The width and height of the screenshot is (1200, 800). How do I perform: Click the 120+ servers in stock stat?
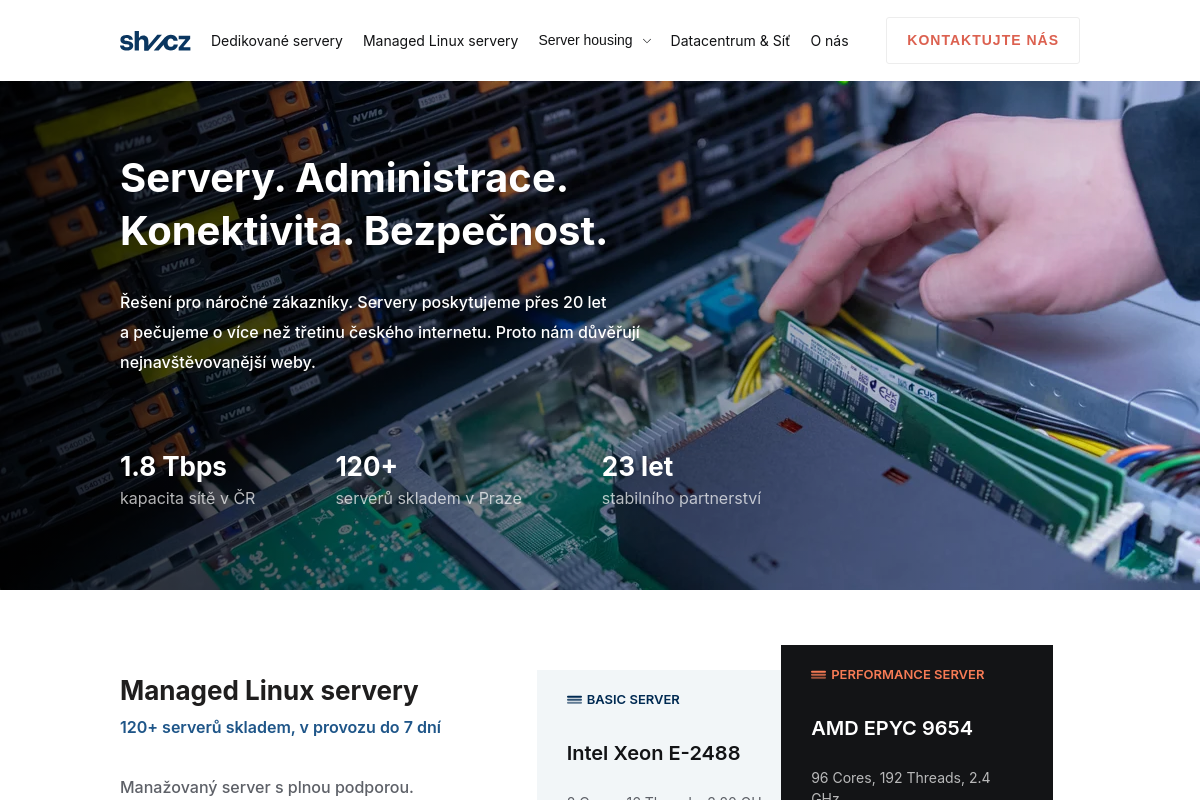pos(428,481)
